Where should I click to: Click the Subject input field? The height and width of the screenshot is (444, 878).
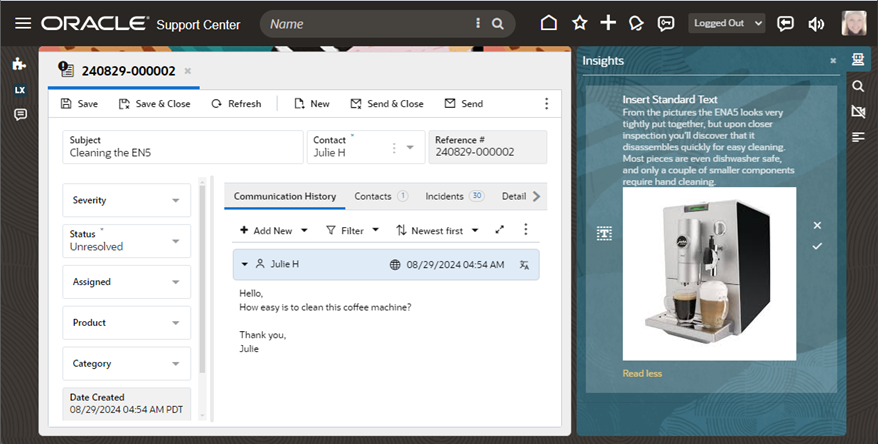tap(183, 147)
